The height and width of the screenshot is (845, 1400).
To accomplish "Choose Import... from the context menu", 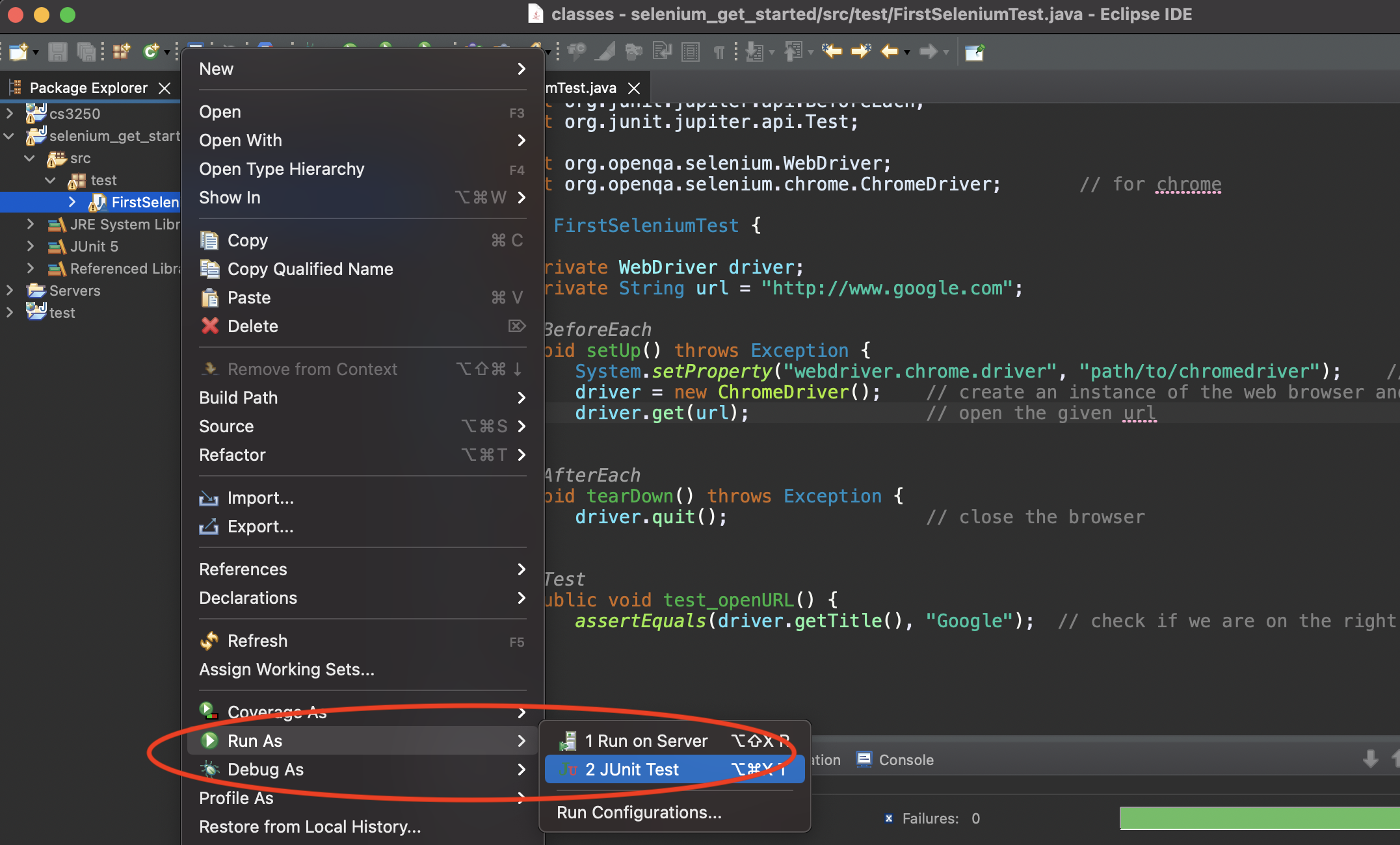I will 362,498.
